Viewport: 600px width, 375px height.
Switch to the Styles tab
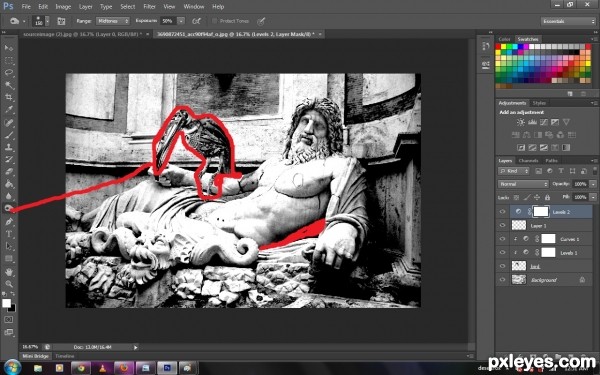click(539, 103)
